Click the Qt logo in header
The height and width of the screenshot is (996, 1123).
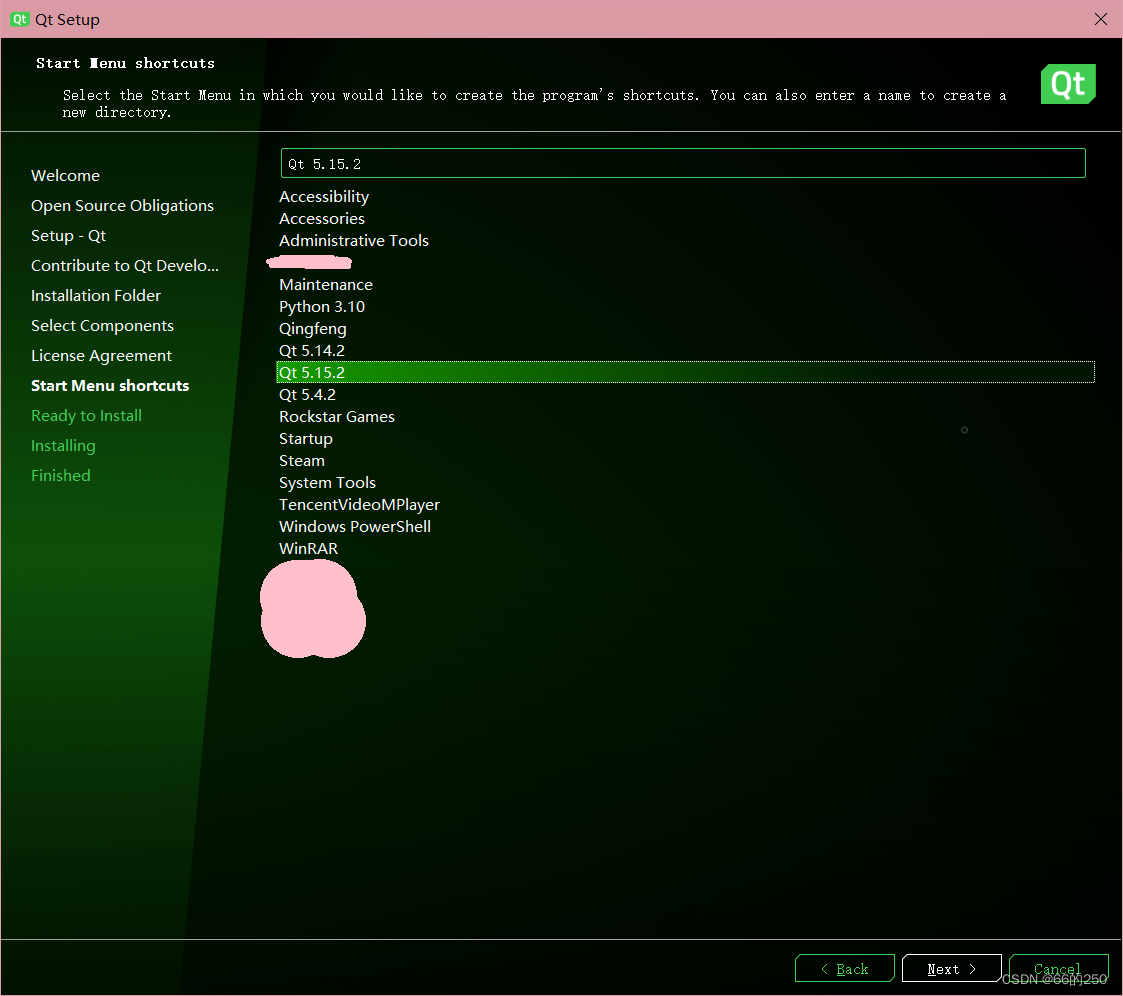1068,84
